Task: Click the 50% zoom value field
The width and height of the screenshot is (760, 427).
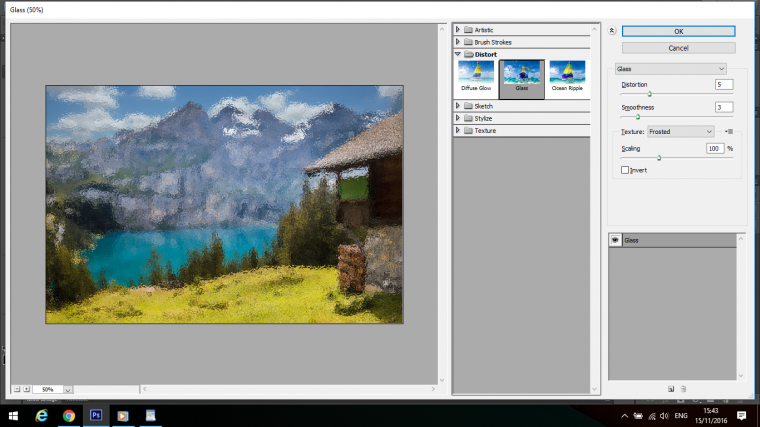Action: (x=48, y=390)
